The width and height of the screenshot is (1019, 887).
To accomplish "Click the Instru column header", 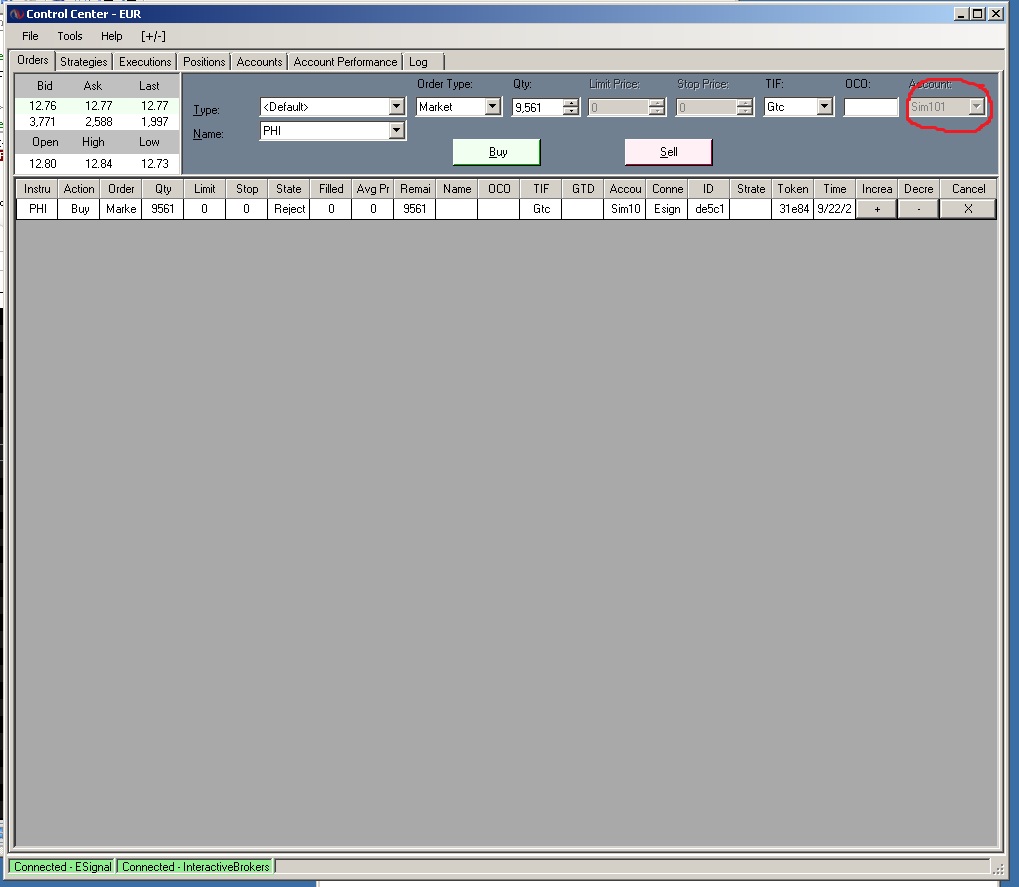I will coord(37,189).
